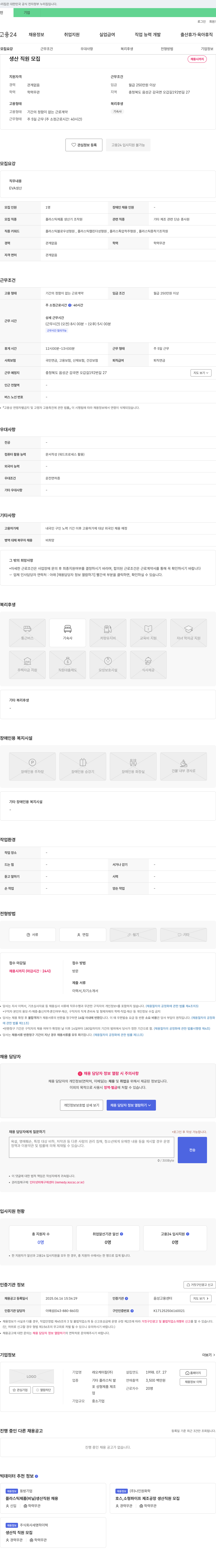Click the 장애인용 주차장 icon
Screen dimensions: 216x1568
pos(32,766)
